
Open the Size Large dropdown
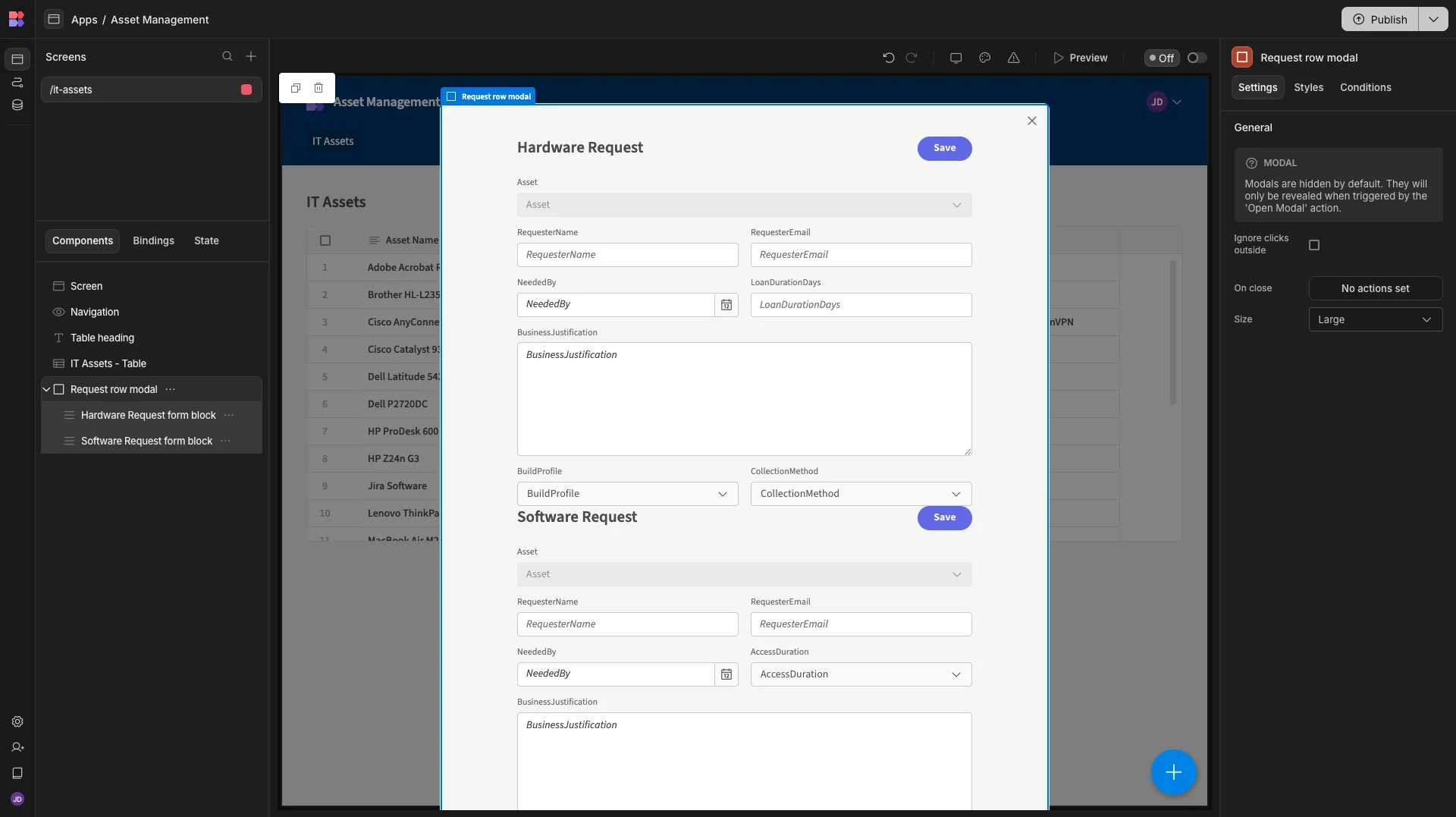[1375, 319]
